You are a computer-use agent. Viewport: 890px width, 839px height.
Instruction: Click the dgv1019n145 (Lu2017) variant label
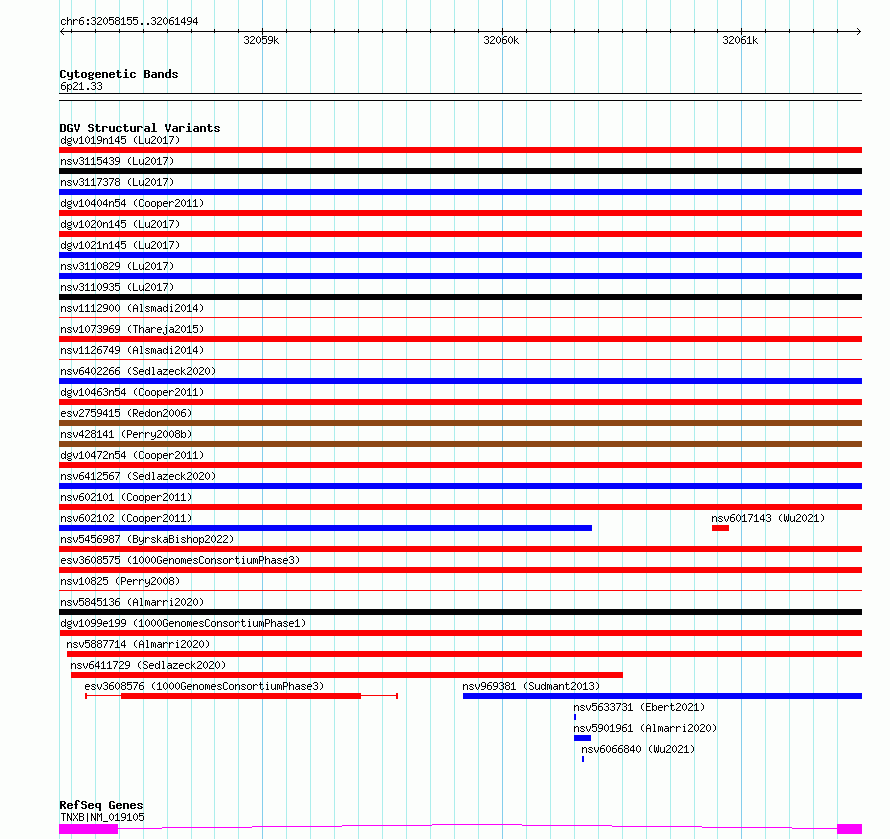coord(120,140)
